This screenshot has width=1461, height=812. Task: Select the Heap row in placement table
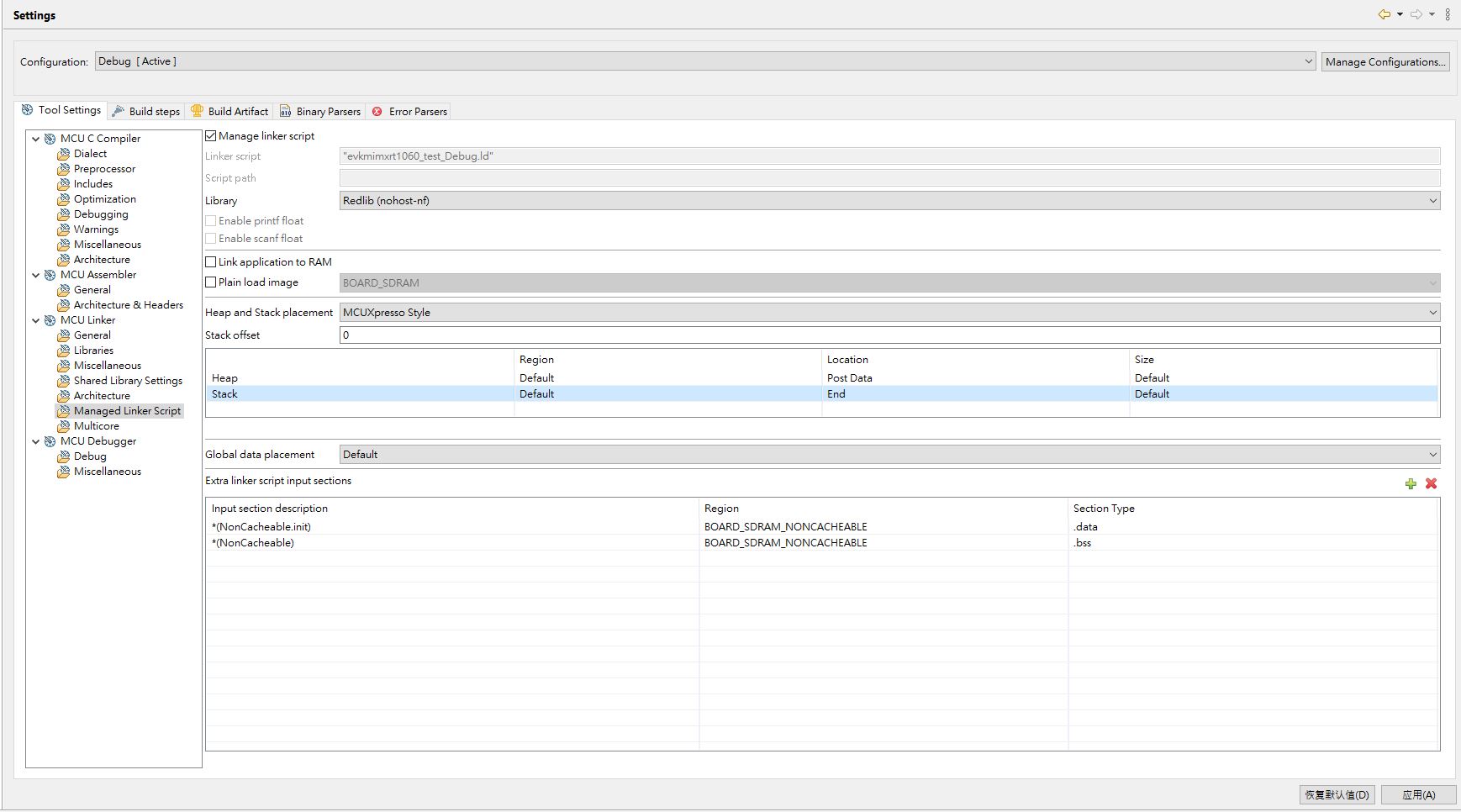pos(821,378)
